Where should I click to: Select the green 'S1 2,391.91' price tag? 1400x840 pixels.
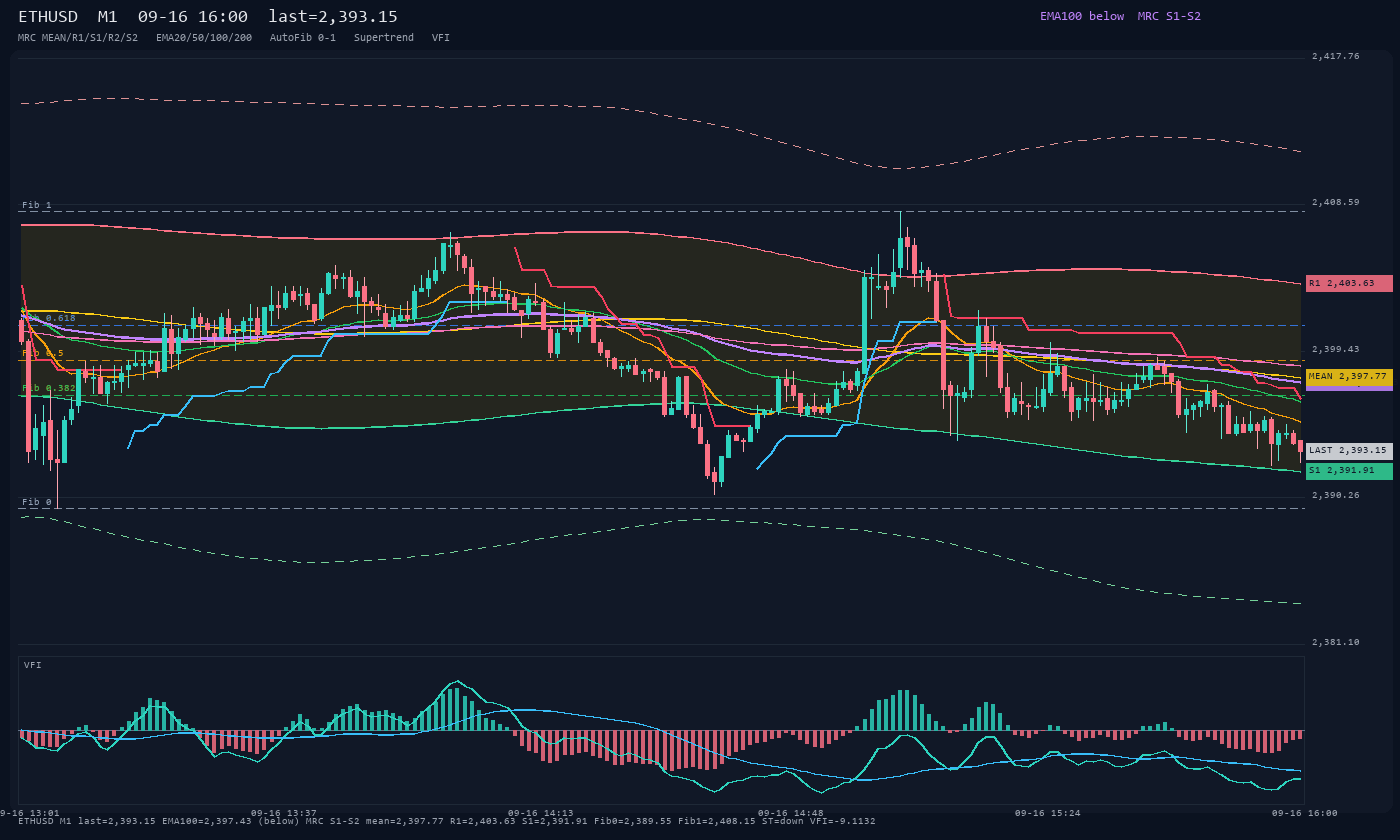click(x=1349, y=470)
